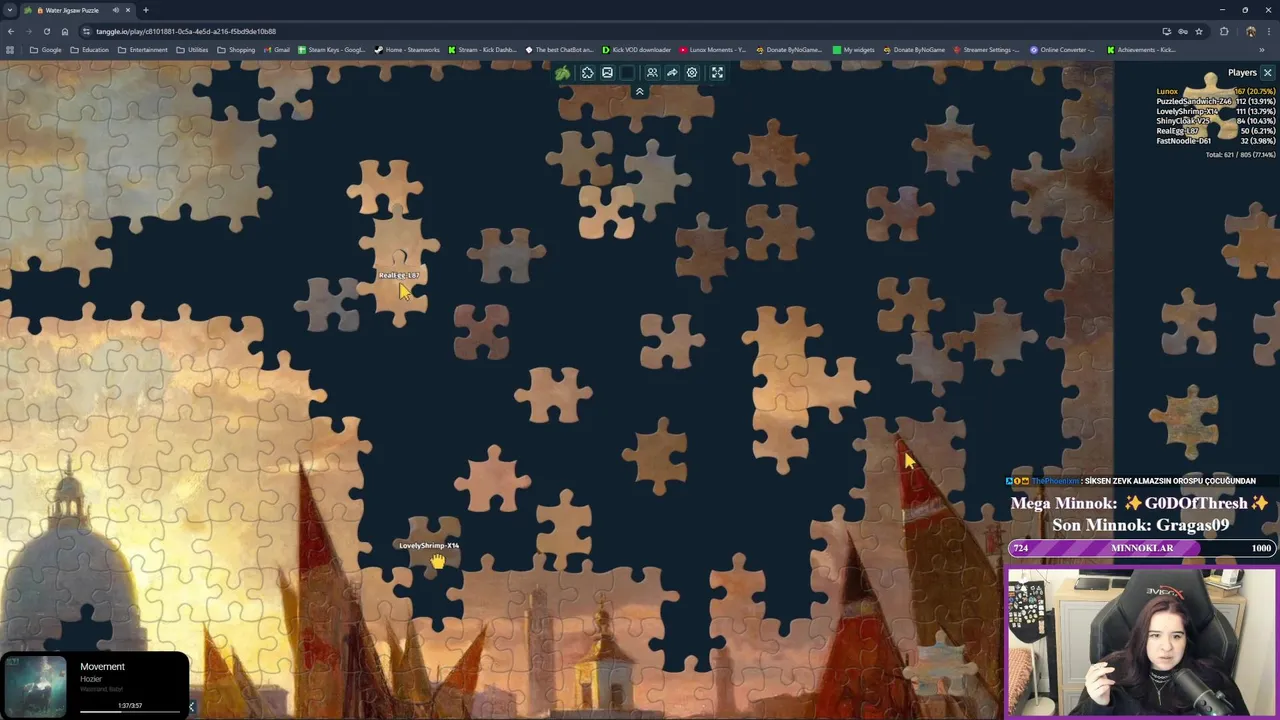Screen dimensions: 1280x720
Task: Open the tab search dropdown
Action: tap(10, 10)
